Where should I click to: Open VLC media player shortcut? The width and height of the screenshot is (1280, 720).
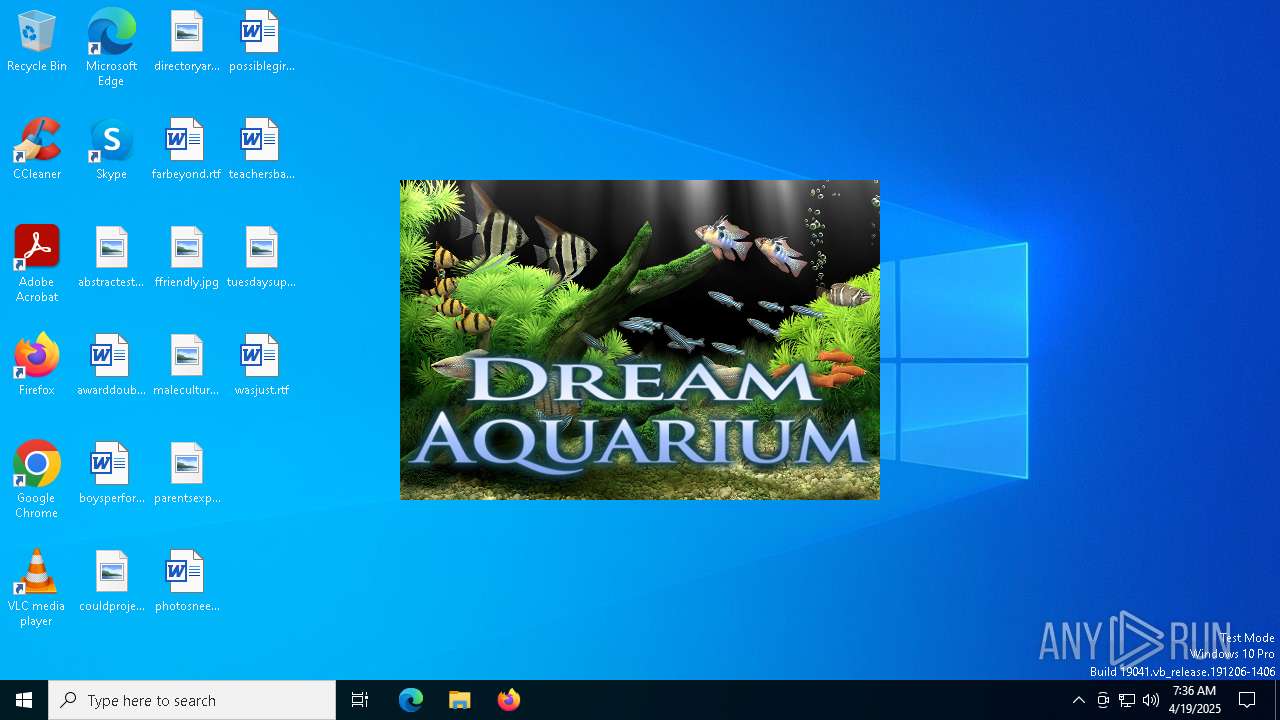click(37, 588)
